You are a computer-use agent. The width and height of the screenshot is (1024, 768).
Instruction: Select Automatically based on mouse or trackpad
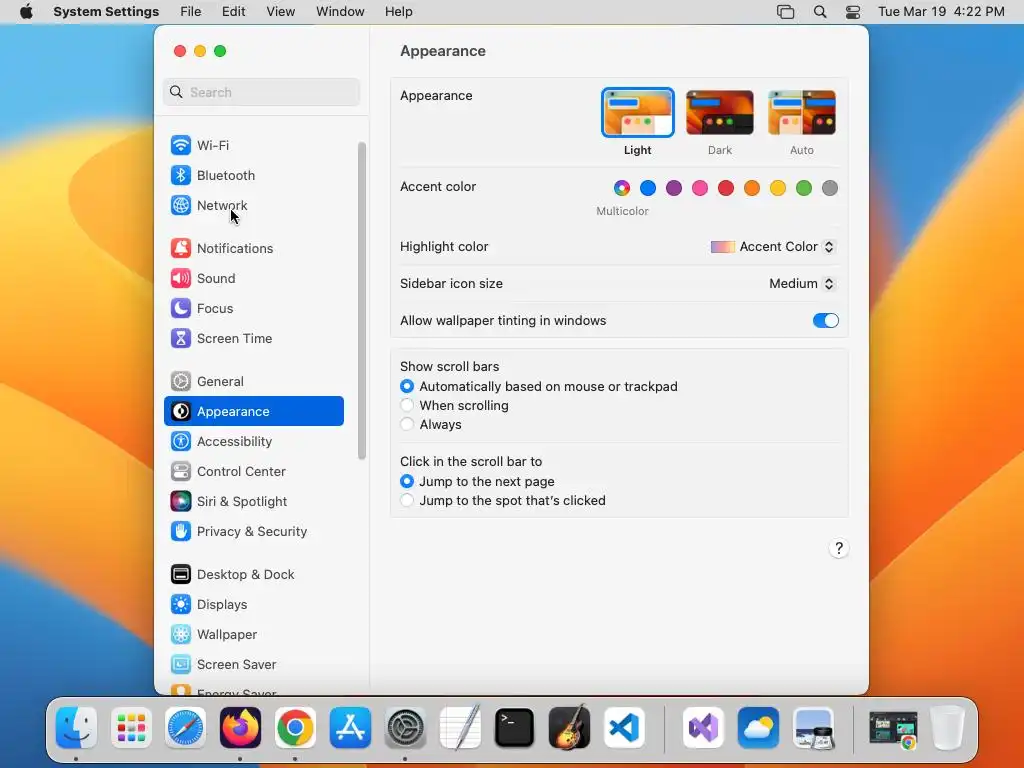click(x=407, y=387)
